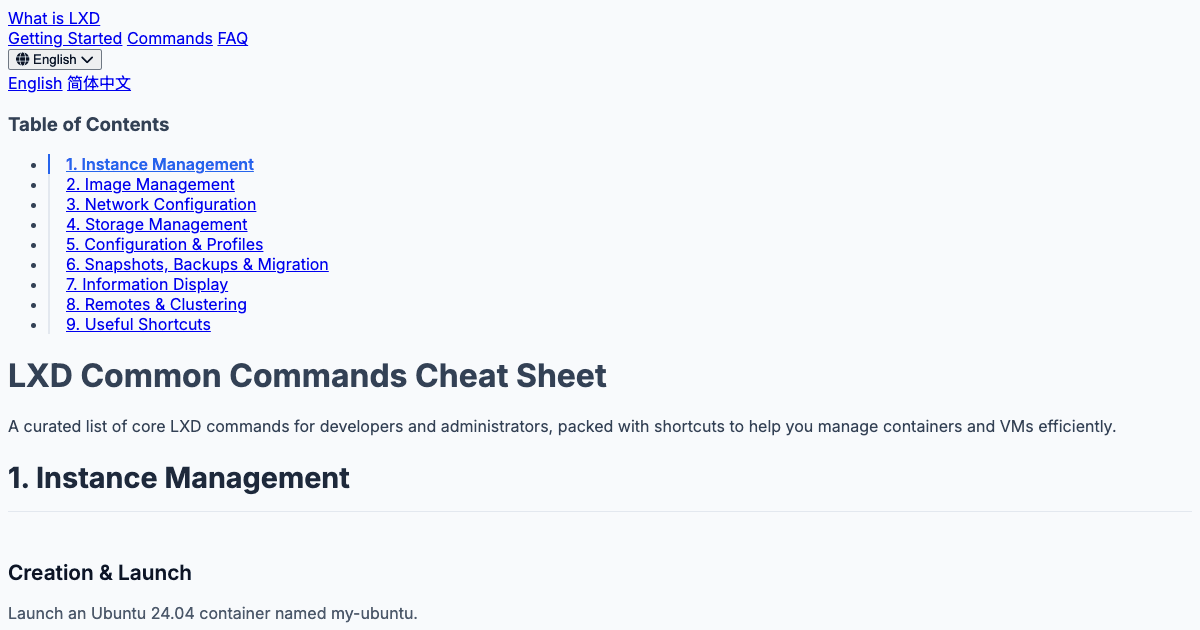Open "9. Useful Shortcuts" from the contents
1200x630 pixels.
pyautogui.click(x=138, y=324)
